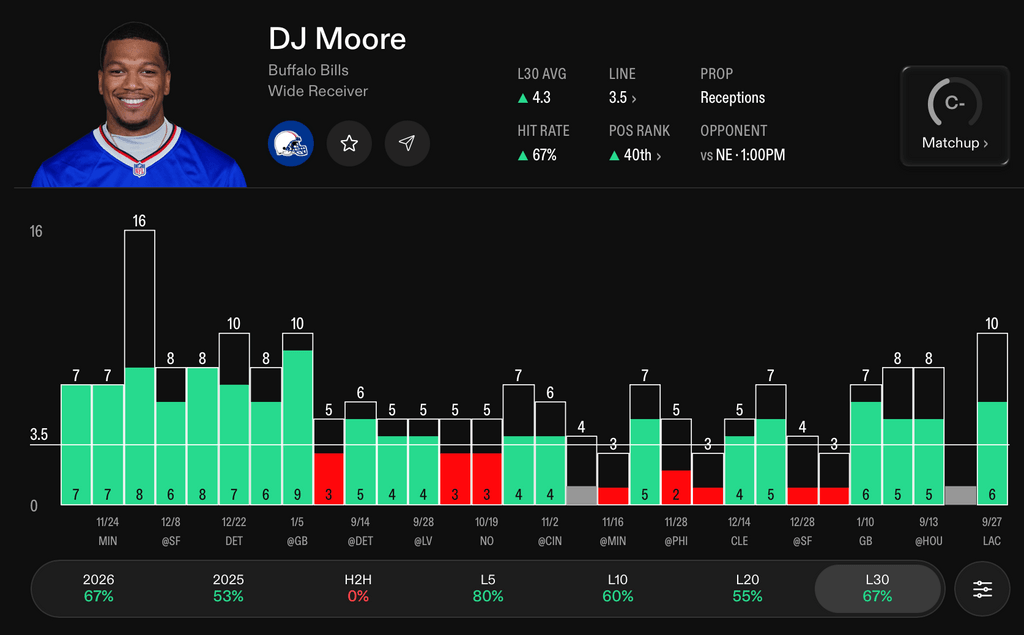Screen dimensions: 1024x635
Task: Click the 11/16 @MIN date axis label
Action: [x=613, y=531]
